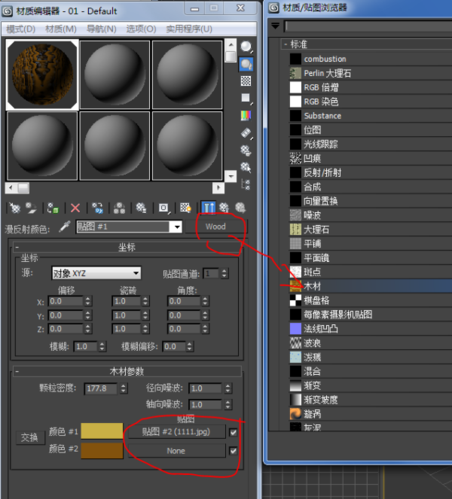
Task: Select 法线凹凸 in the map browser
Action: click(x=370, y=329)
